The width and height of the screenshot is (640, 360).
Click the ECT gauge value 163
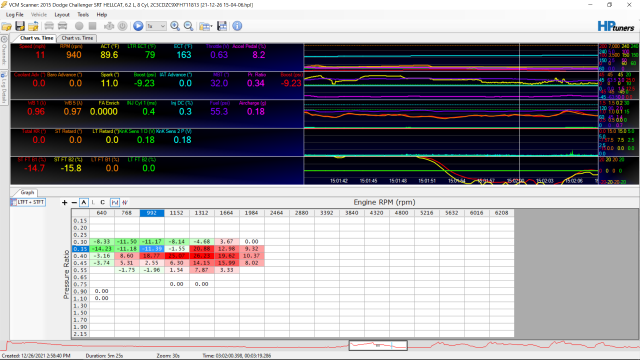coord(184,55)
